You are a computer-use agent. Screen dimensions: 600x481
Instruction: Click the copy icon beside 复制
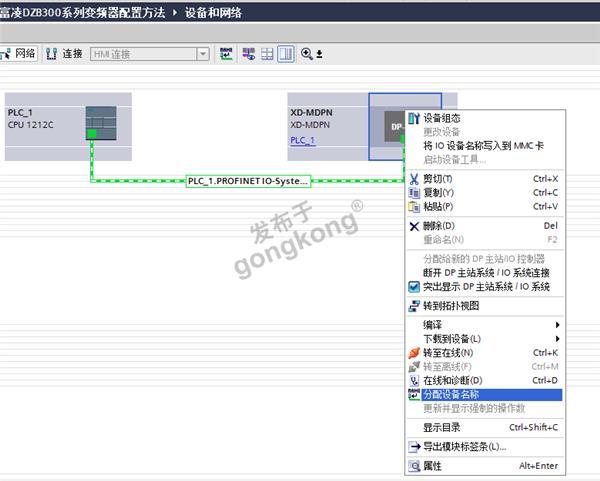pos(414,193)
